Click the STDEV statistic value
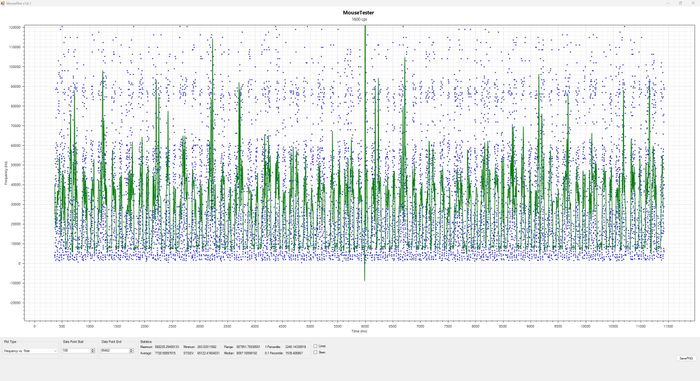This screenshot has height=381, width=700. [207, 353]
